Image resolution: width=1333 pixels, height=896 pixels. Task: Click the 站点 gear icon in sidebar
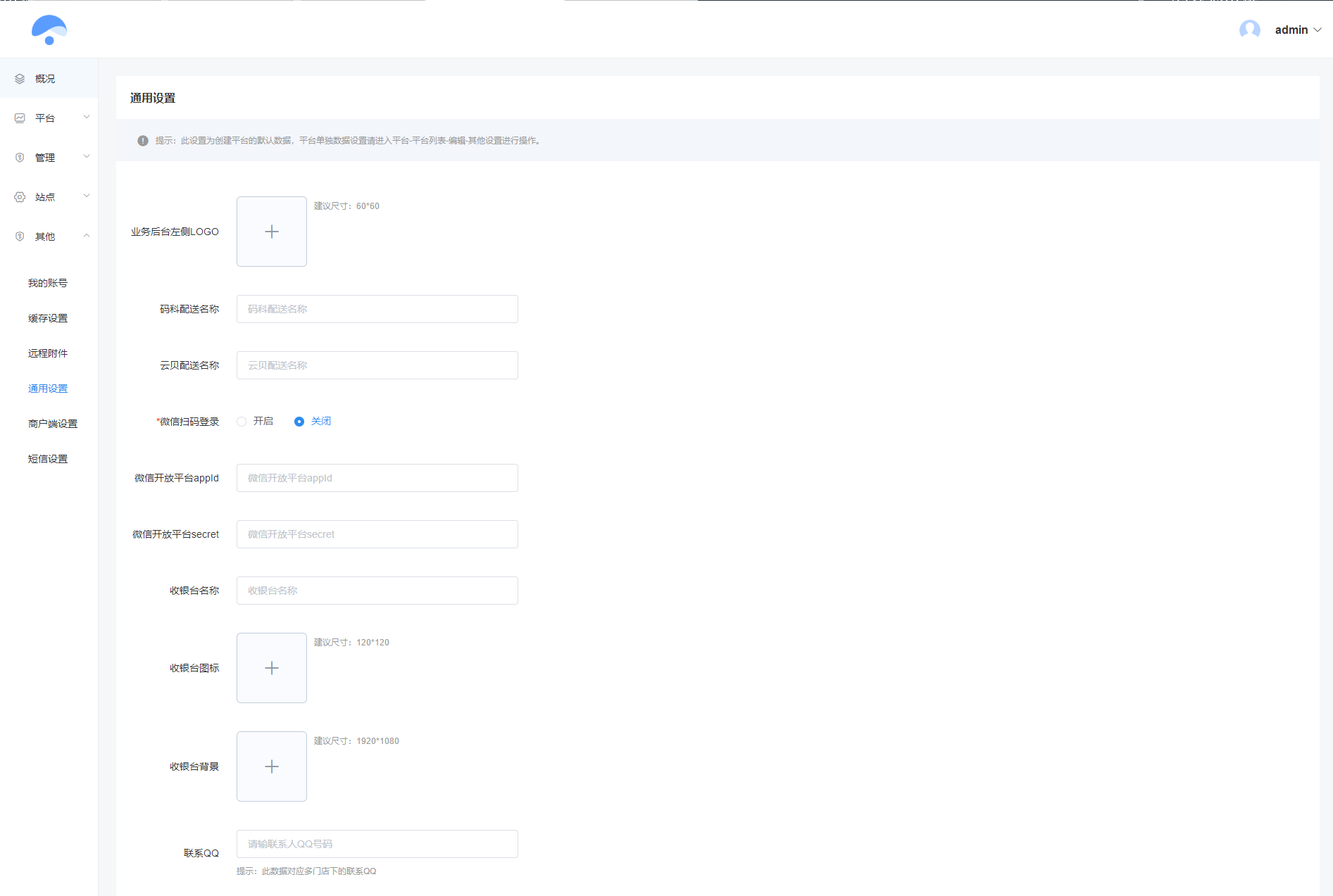(x=20, y=197)
